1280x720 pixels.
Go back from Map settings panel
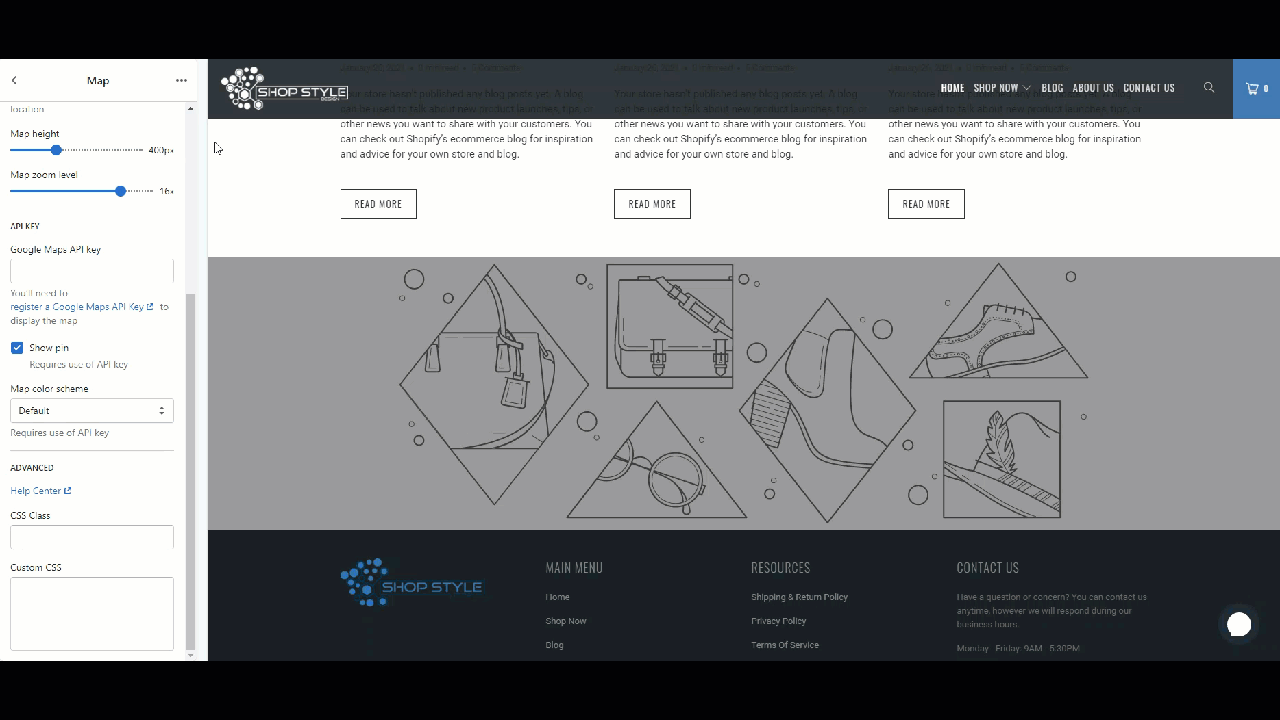coord(14,80)
